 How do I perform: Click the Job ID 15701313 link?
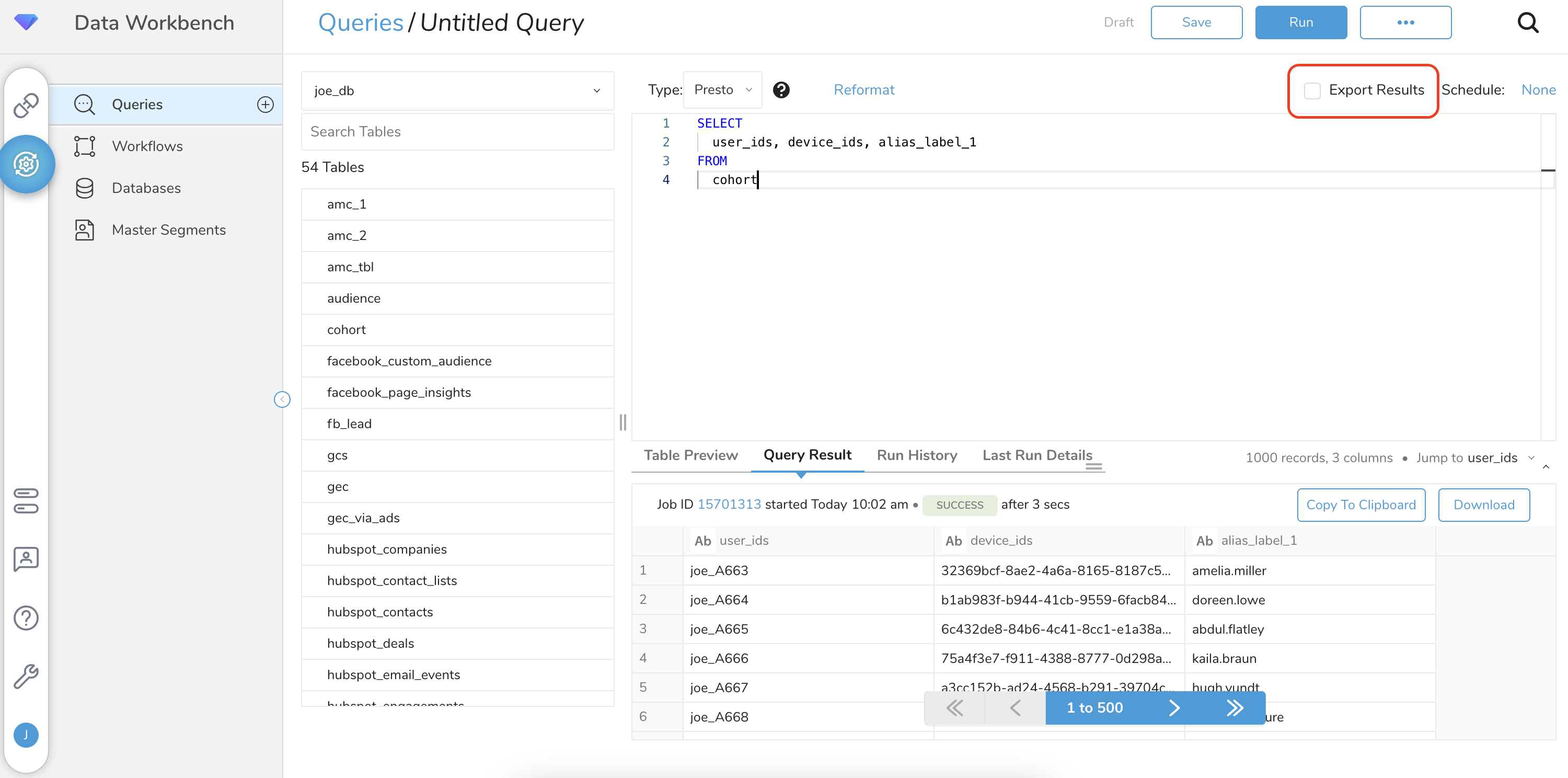point(729,504)
